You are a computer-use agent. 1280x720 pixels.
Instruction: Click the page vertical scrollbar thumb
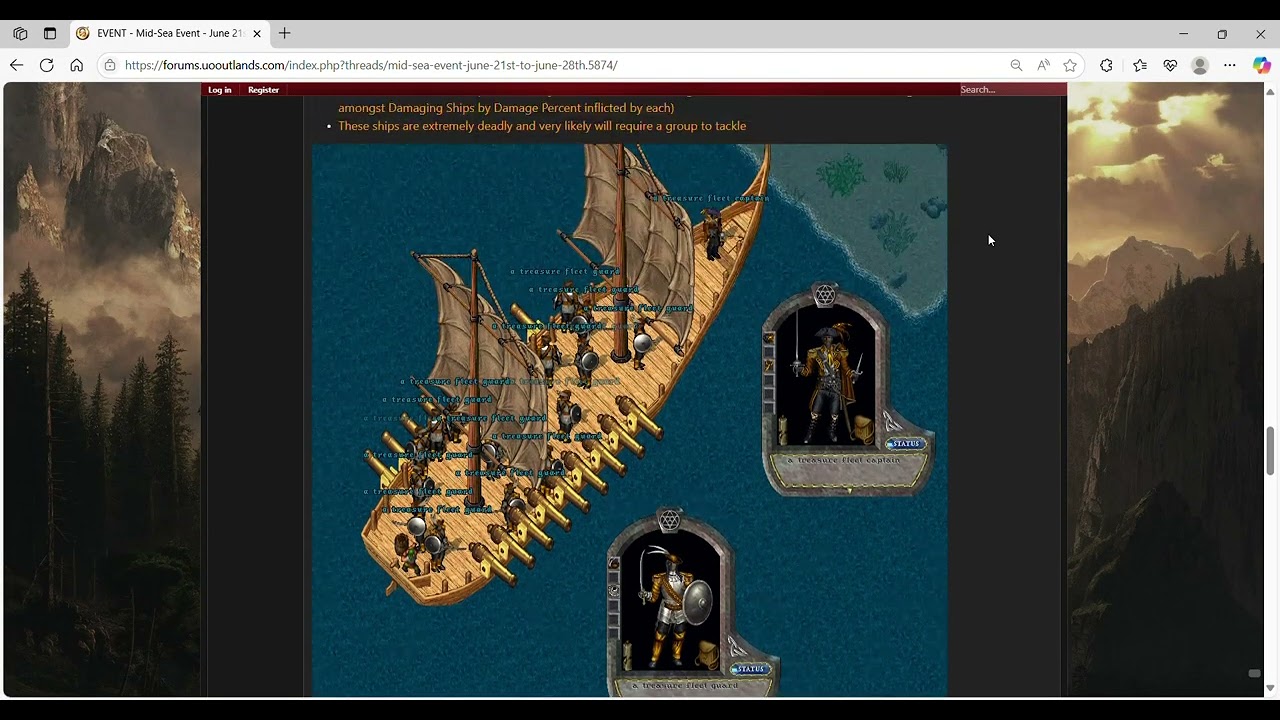tap(1271, 450)
